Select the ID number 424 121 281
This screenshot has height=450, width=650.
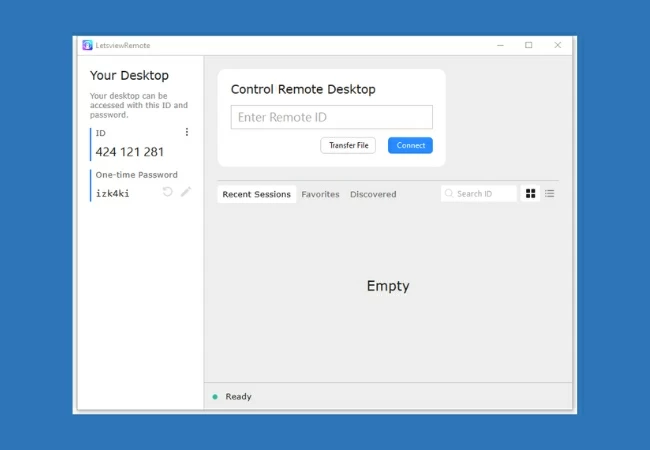(130, 152)
